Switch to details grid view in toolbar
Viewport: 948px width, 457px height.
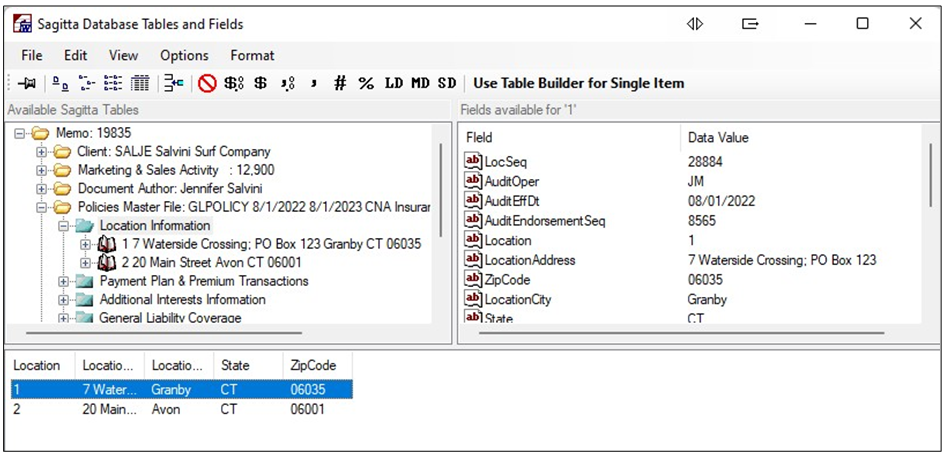140,84
